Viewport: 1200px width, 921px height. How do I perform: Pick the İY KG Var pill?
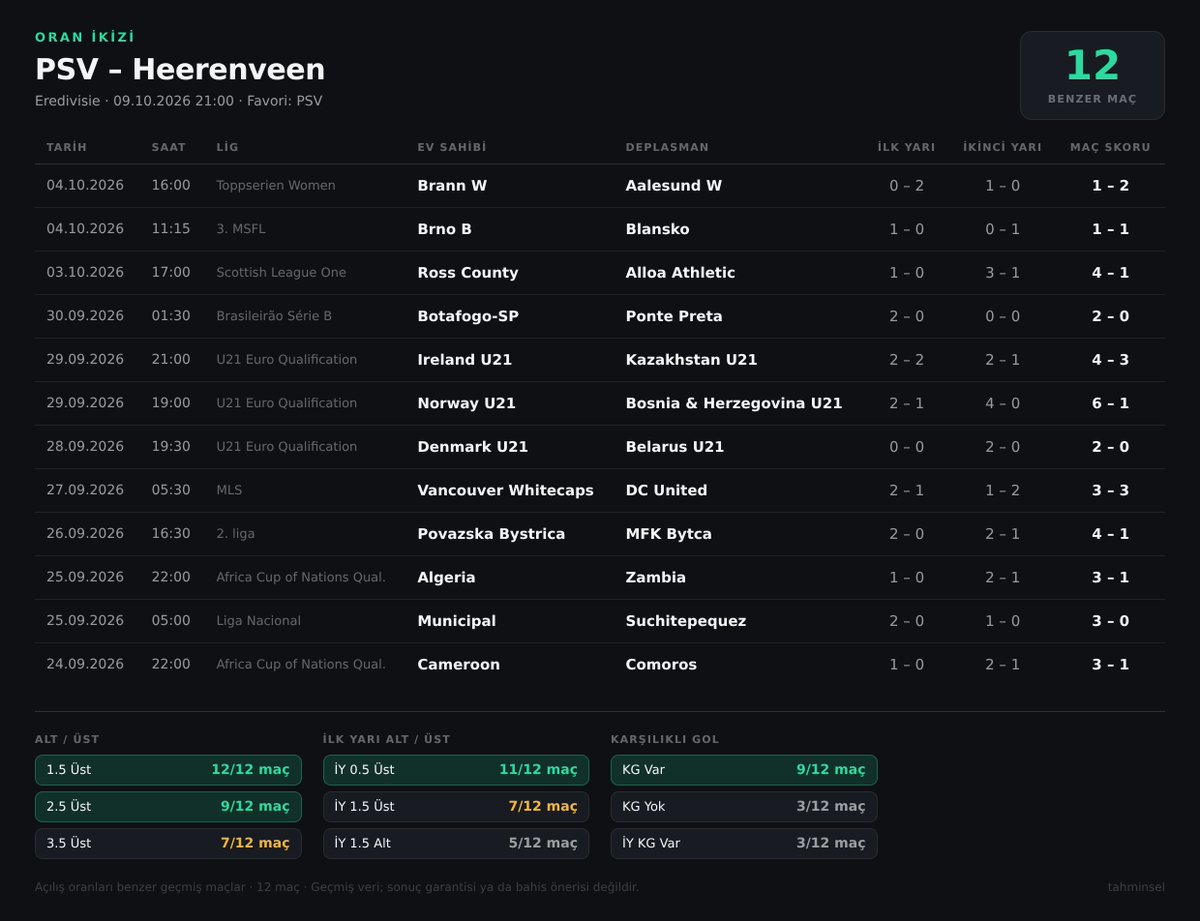click(x=744, y=843)
